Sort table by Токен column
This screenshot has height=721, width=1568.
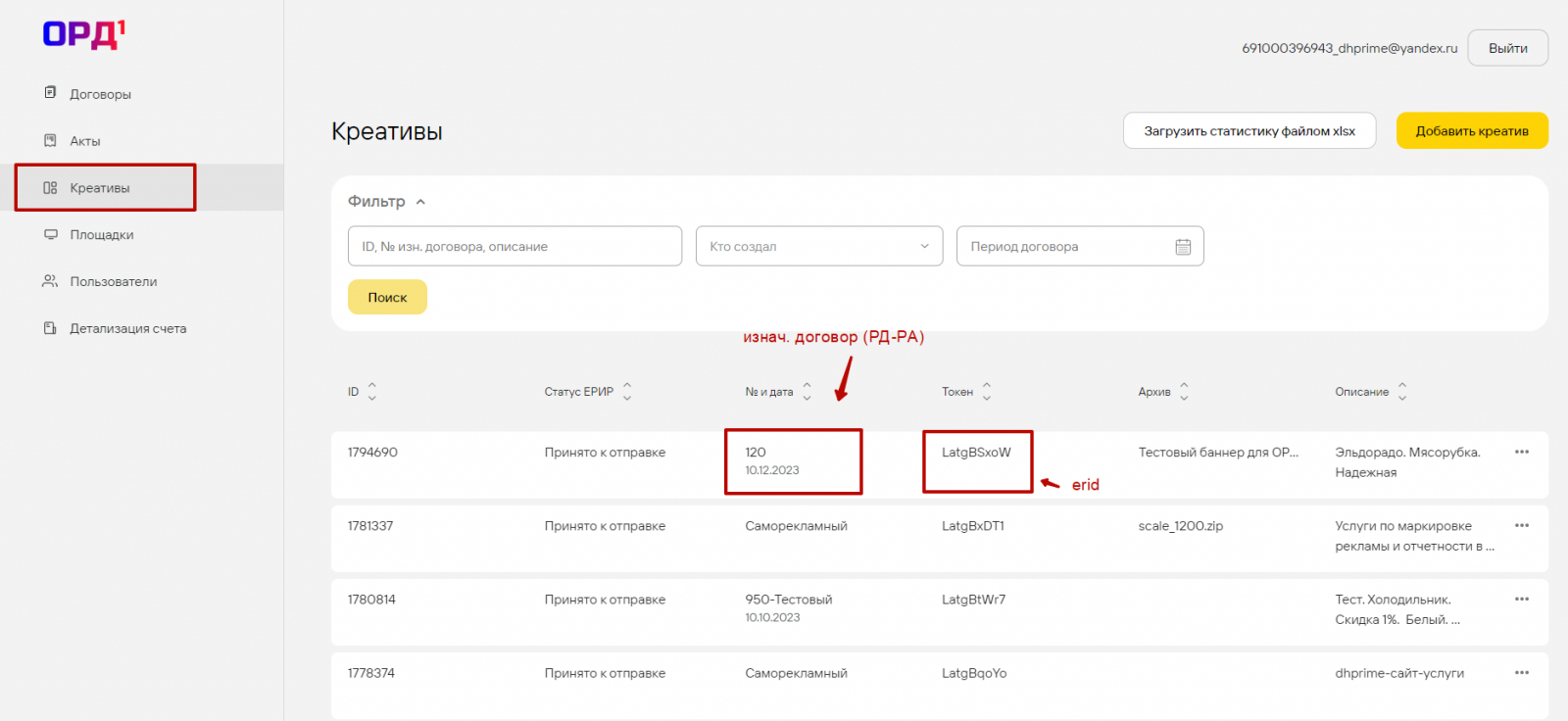[987, 392]
